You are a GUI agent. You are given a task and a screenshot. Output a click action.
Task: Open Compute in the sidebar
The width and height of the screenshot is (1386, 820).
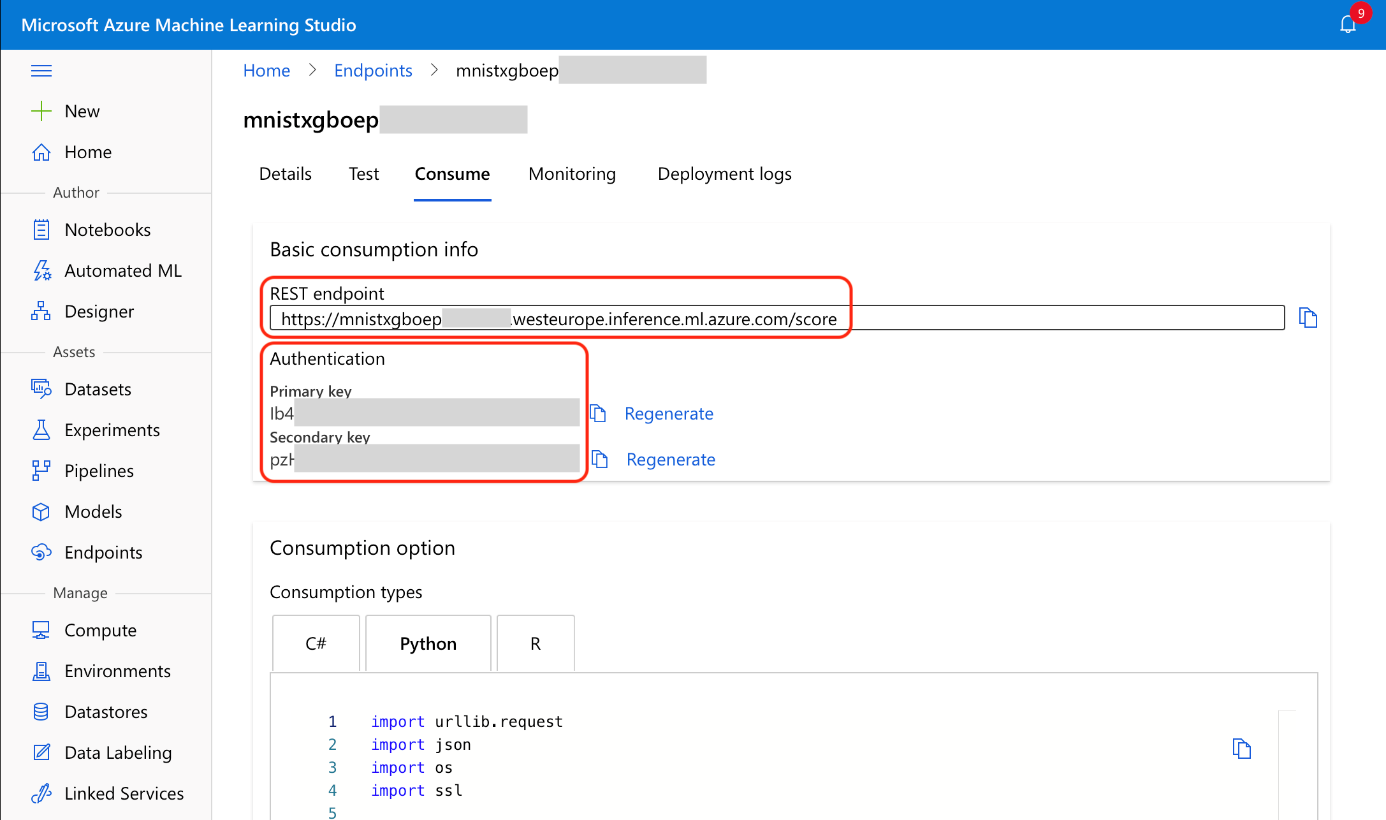click(100, 630)
